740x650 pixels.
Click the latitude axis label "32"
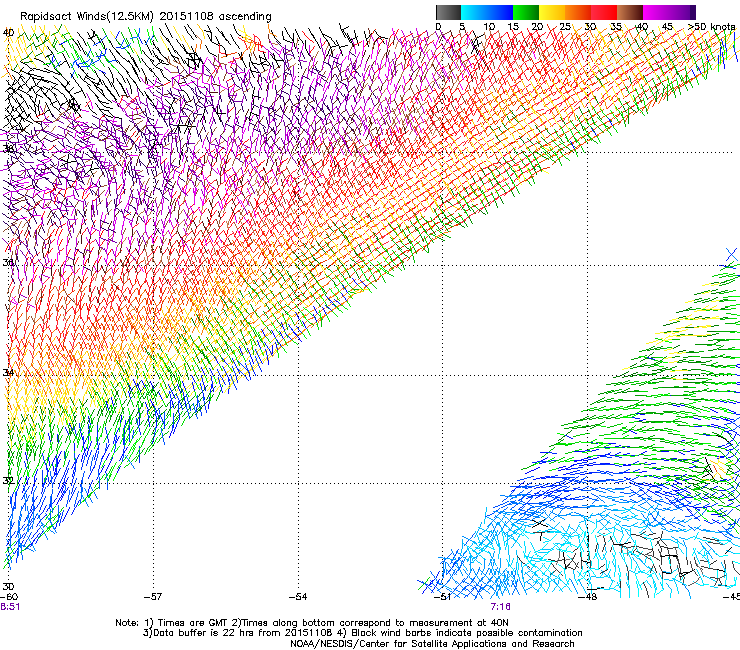[8, 481]
